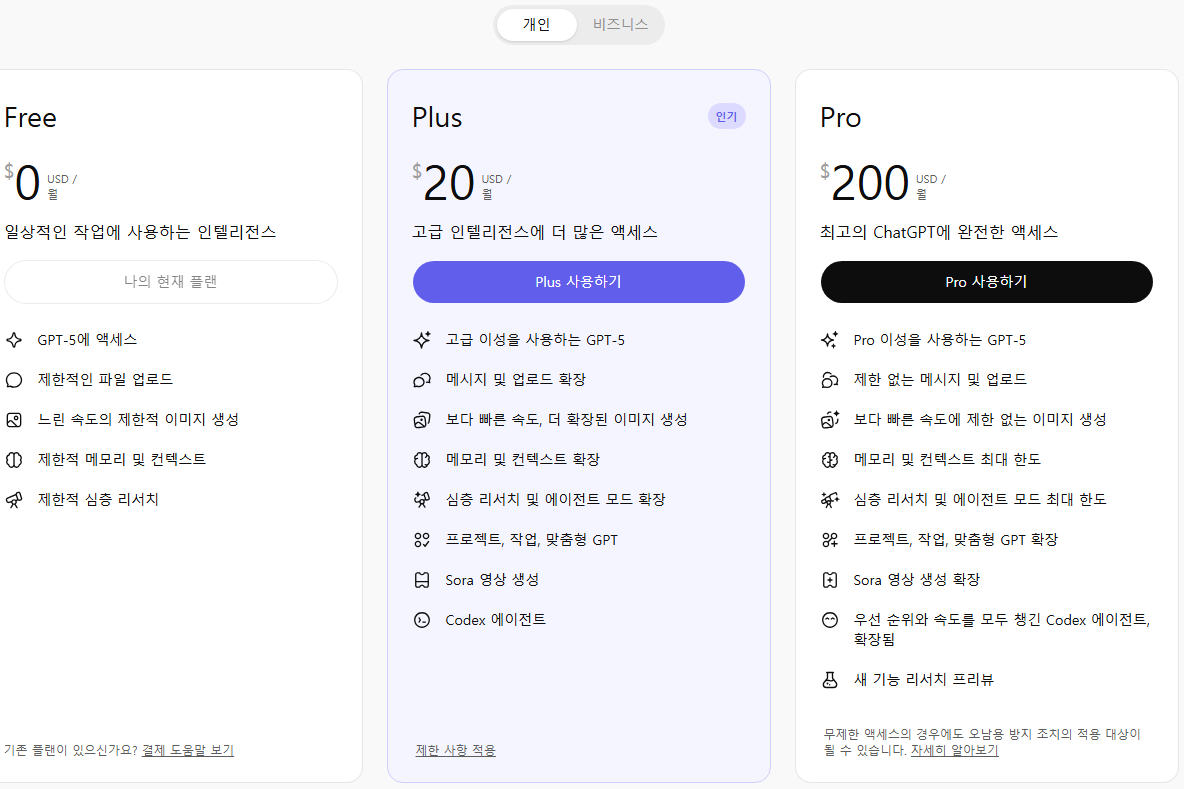
Task: Click the film icon for Sora 영상 생성
Action: 422,580
